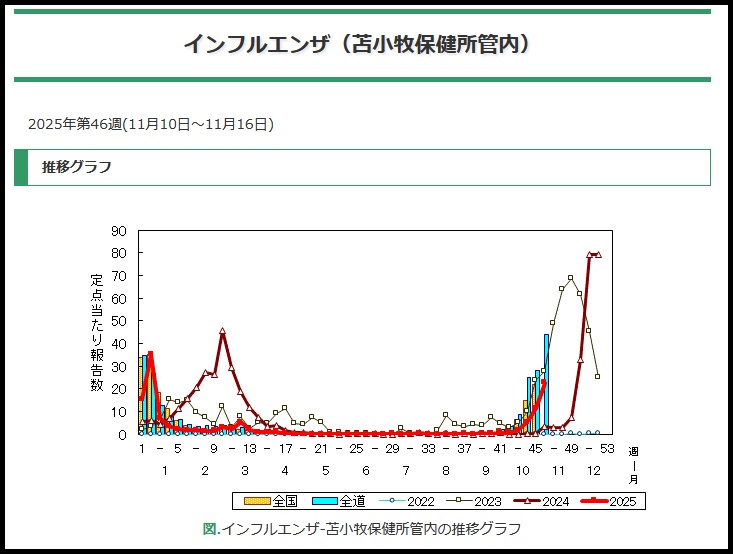Click green square beside 推移グラフ heading
733x554 pixels.
[x=21, y=167]
